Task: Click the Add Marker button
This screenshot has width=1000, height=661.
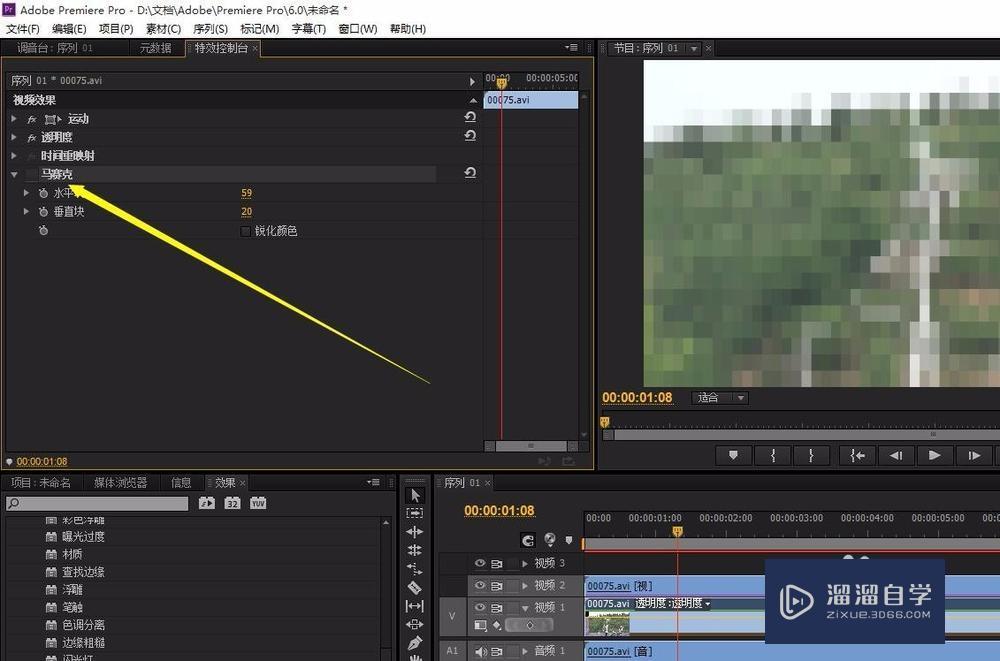Action: coord(733,455)
